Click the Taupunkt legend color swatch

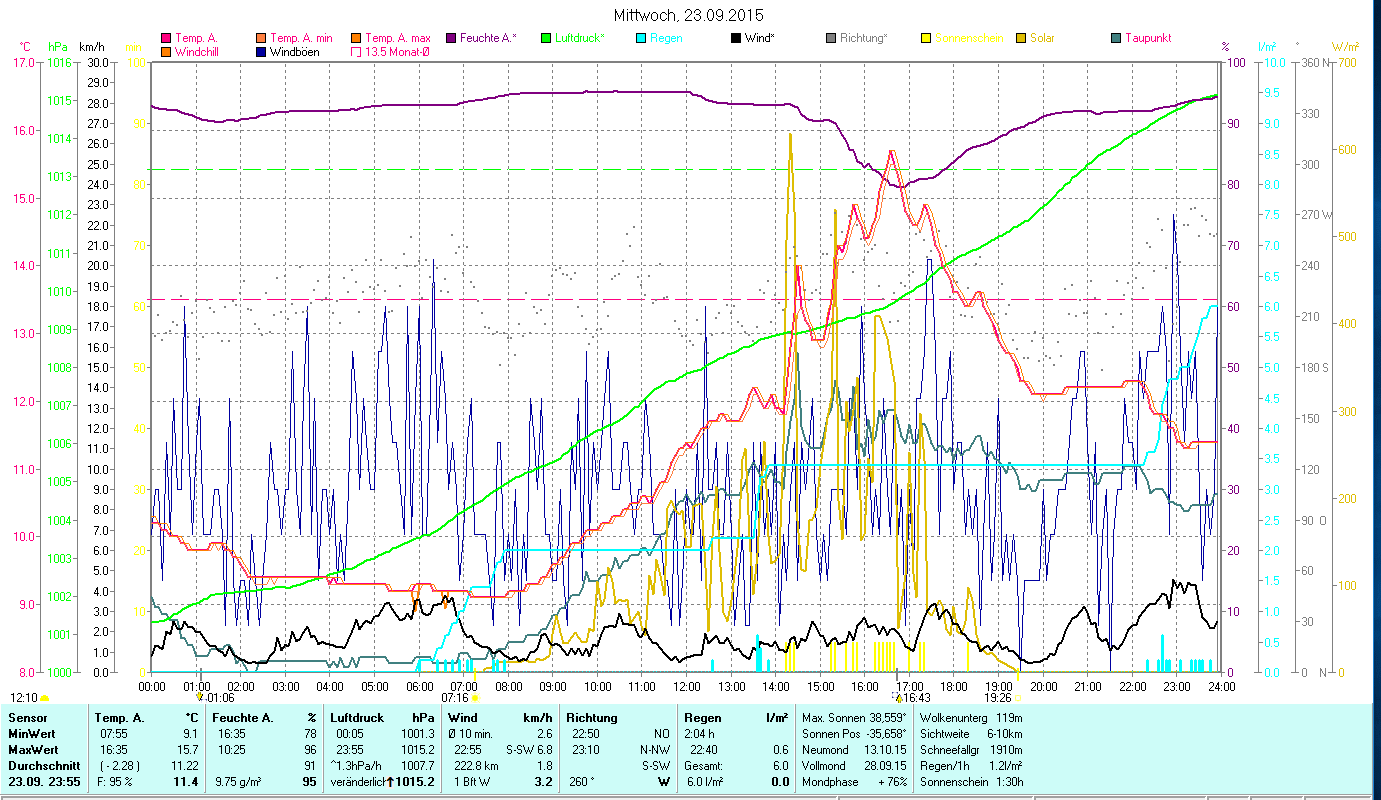click(x=1116, y=38)
